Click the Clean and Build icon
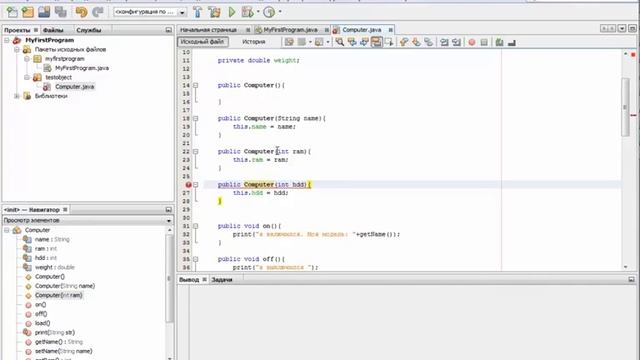This screenshot has height=360, width=640. click(x=215, y=12)
